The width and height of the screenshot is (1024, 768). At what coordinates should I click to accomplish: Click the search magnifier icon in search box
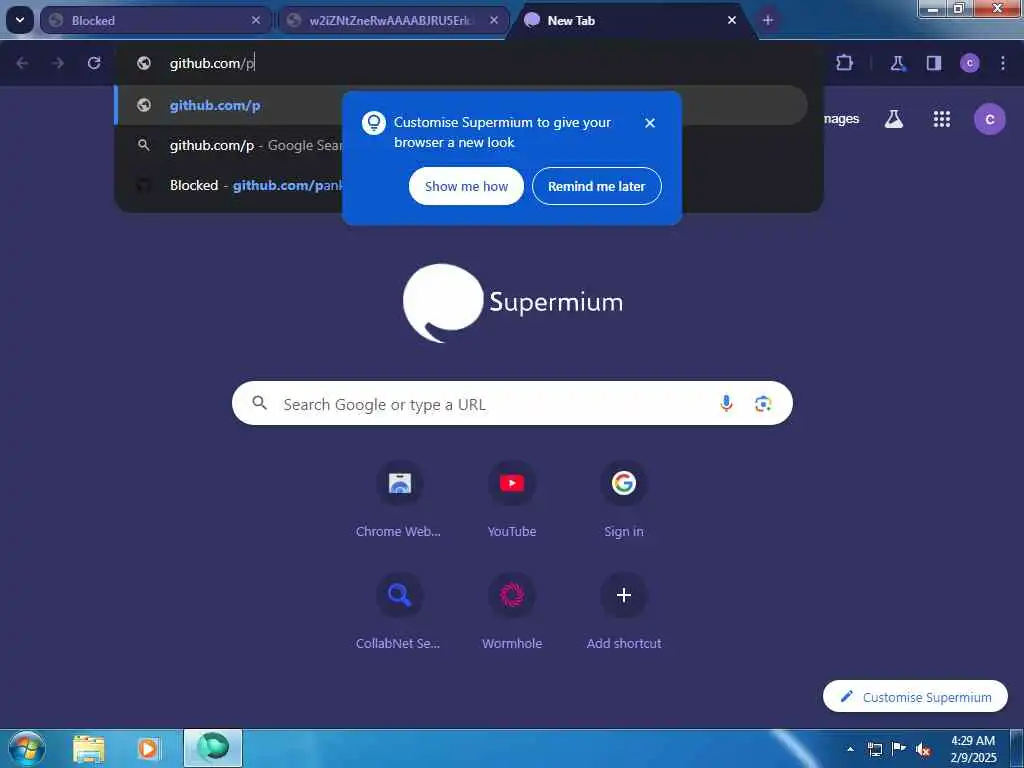[x=259, y=403]
